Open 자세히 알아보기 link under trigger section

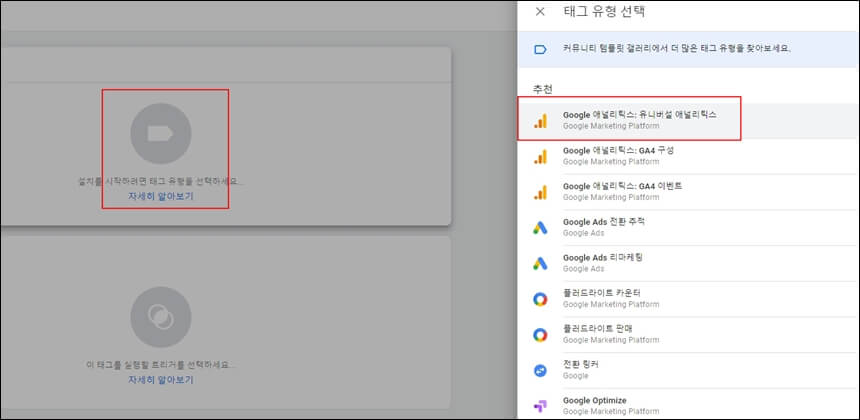161,379
